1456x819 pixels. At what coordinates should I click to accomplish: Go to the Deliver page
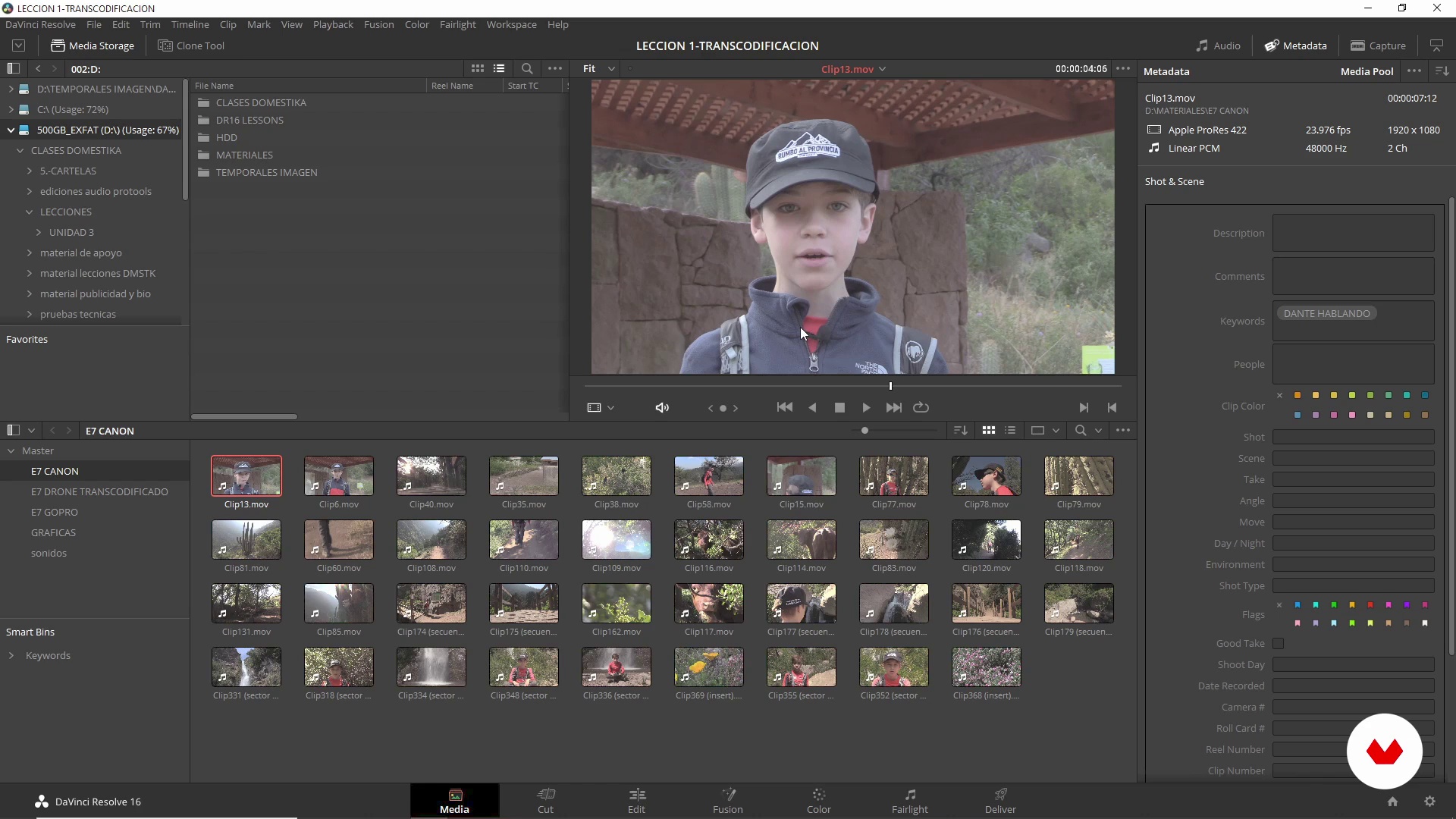(1001, 801)
